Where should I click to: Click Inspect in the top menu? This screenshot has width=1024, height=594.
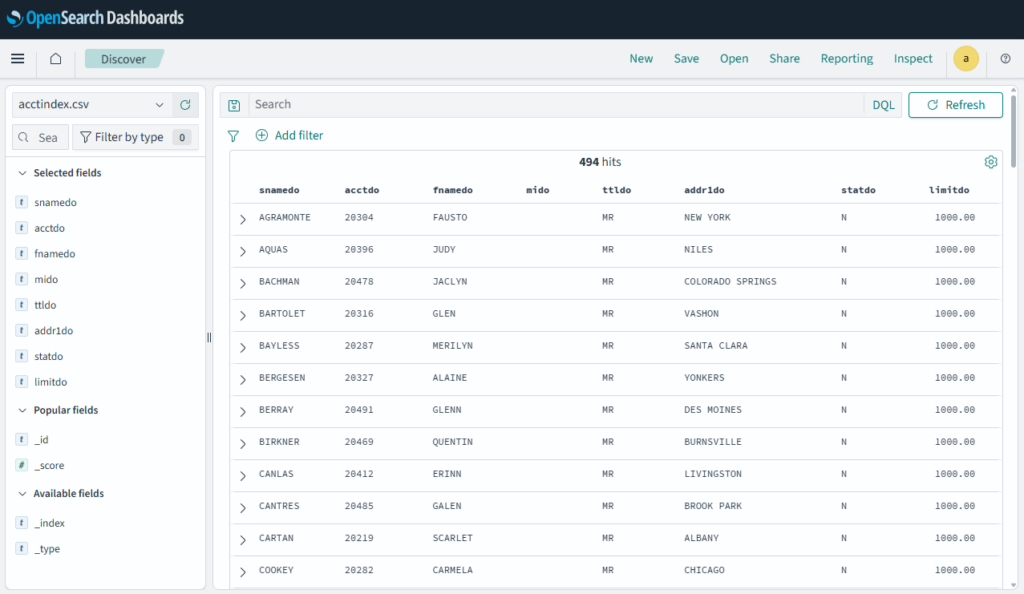913,59
